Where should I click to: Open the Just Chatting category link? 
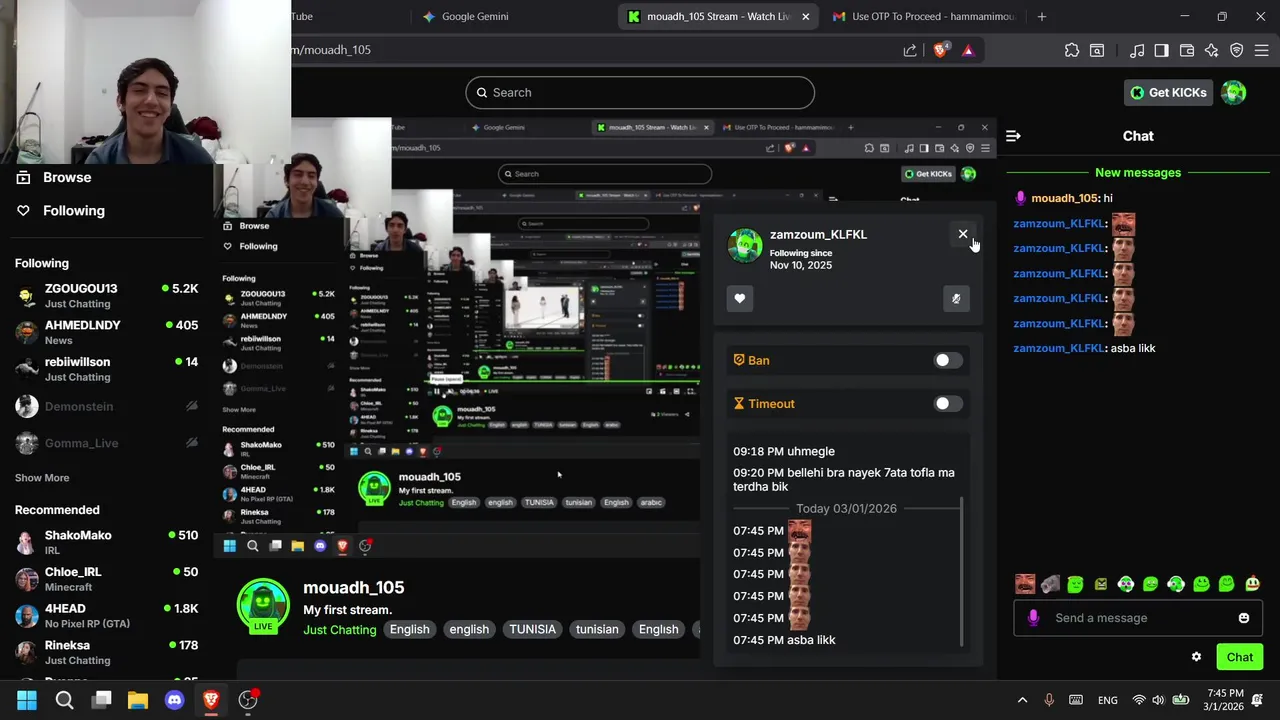(340, 630)
